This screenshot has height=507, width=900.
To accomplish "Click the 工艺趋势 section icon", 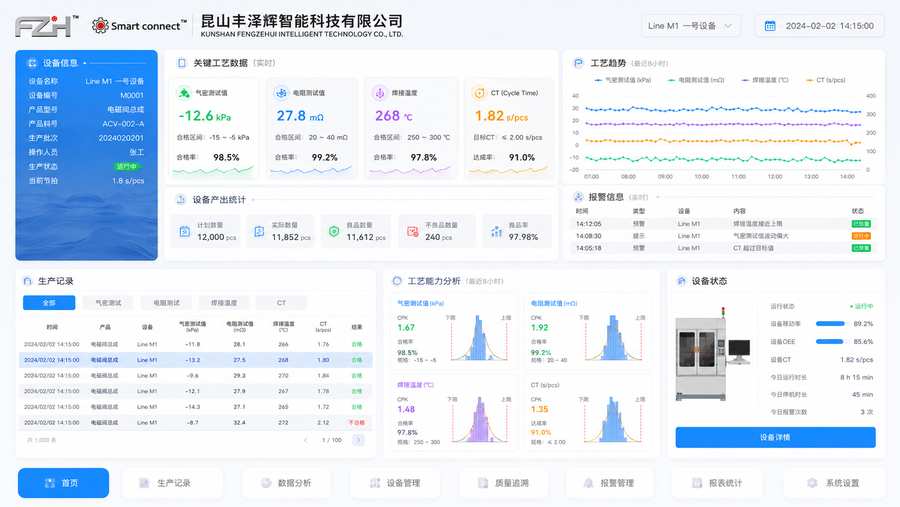I will click(579, 63).
